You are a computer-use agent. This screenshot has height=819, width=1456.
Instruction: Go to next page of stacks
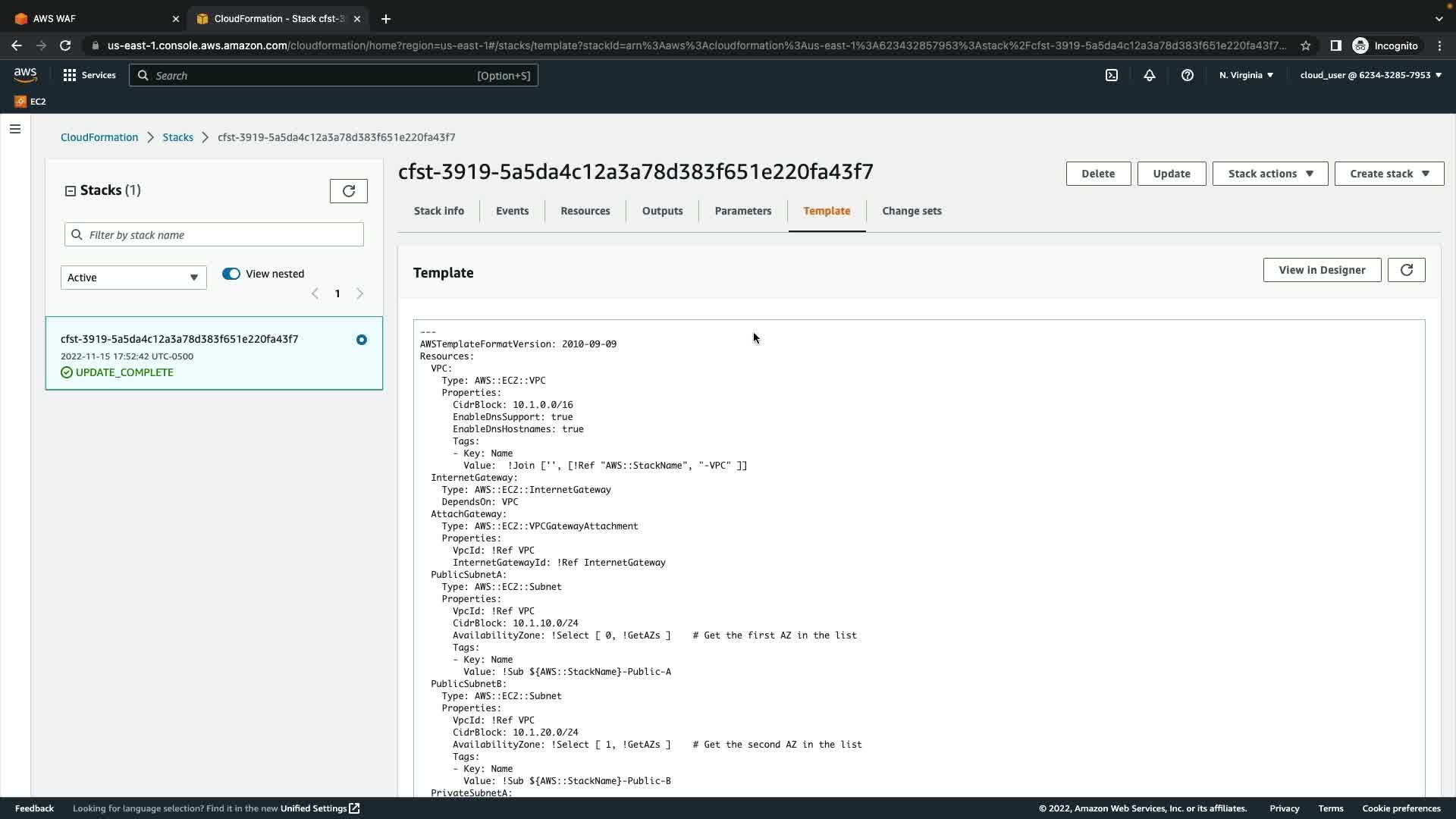pyautogui.click(x=360, y=293)
